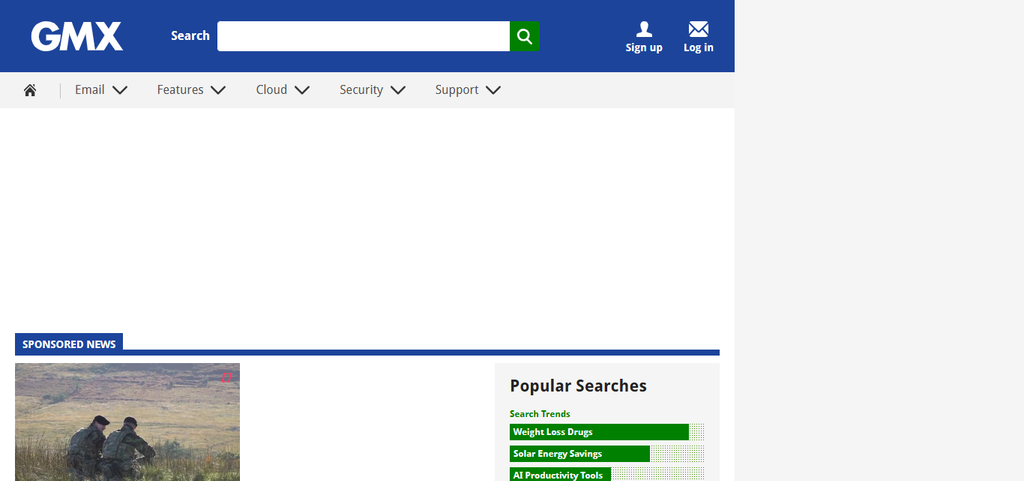Open the Support navigation item
Viewport: 1024px width, 481px height.
pyautogui.click(x=456, y=89)
